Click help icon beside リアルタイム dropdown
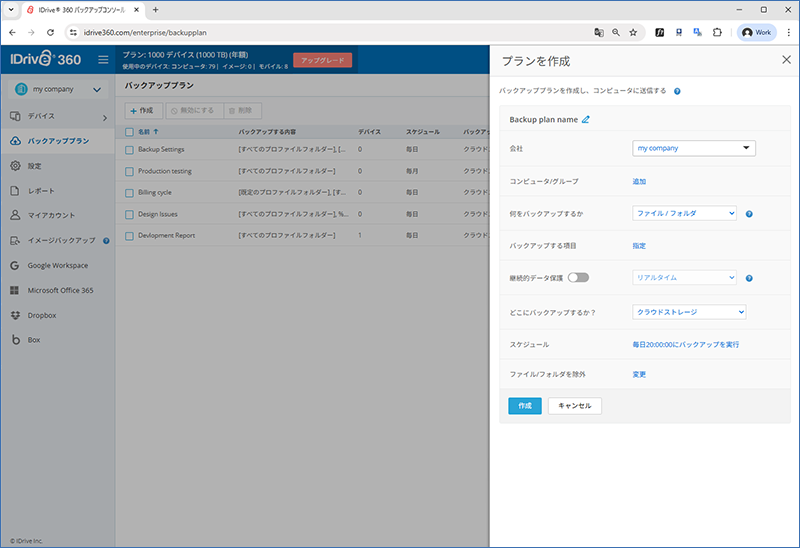 749,278
